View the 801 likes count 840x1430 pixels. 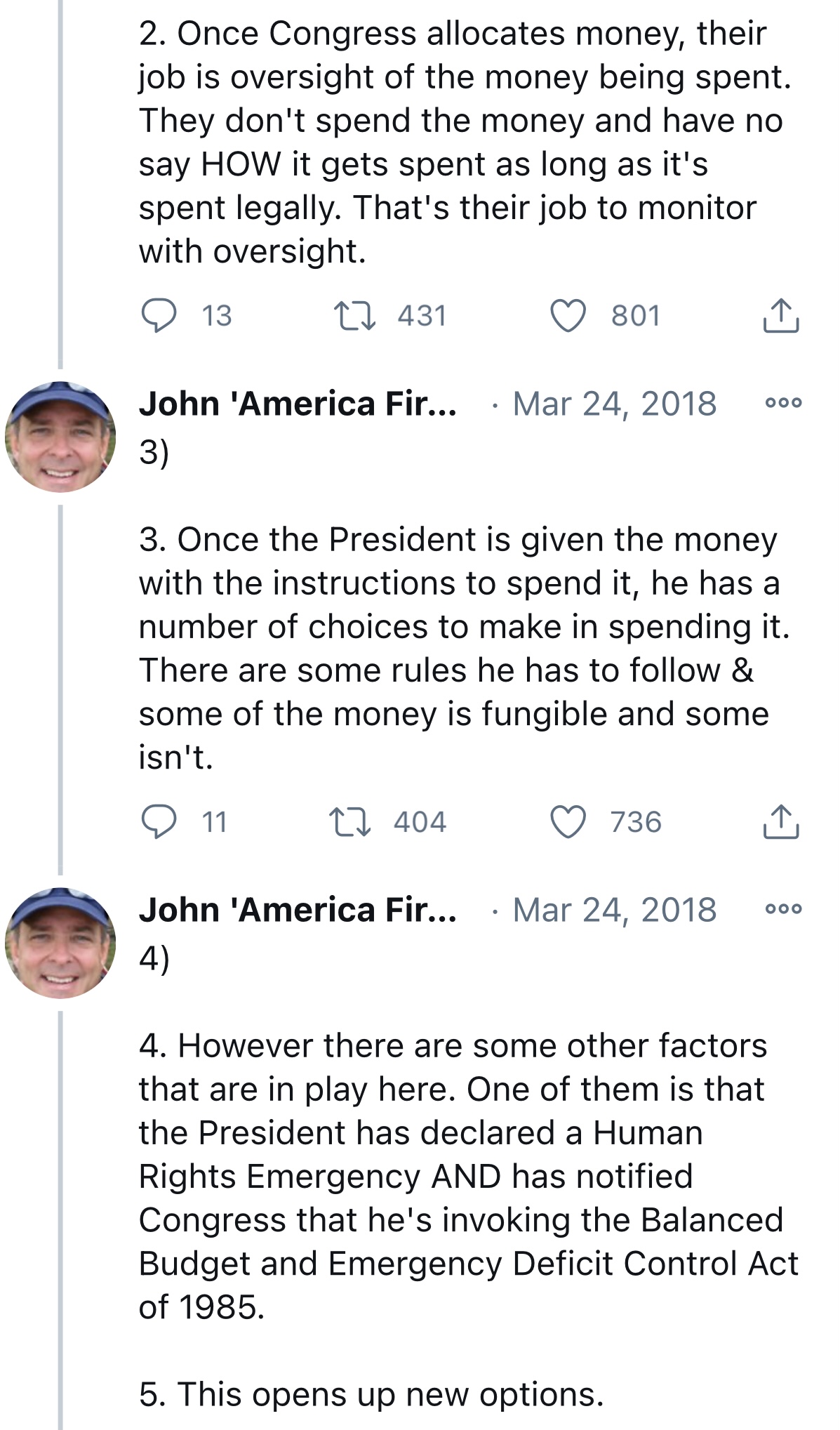(x=636, y=316)
